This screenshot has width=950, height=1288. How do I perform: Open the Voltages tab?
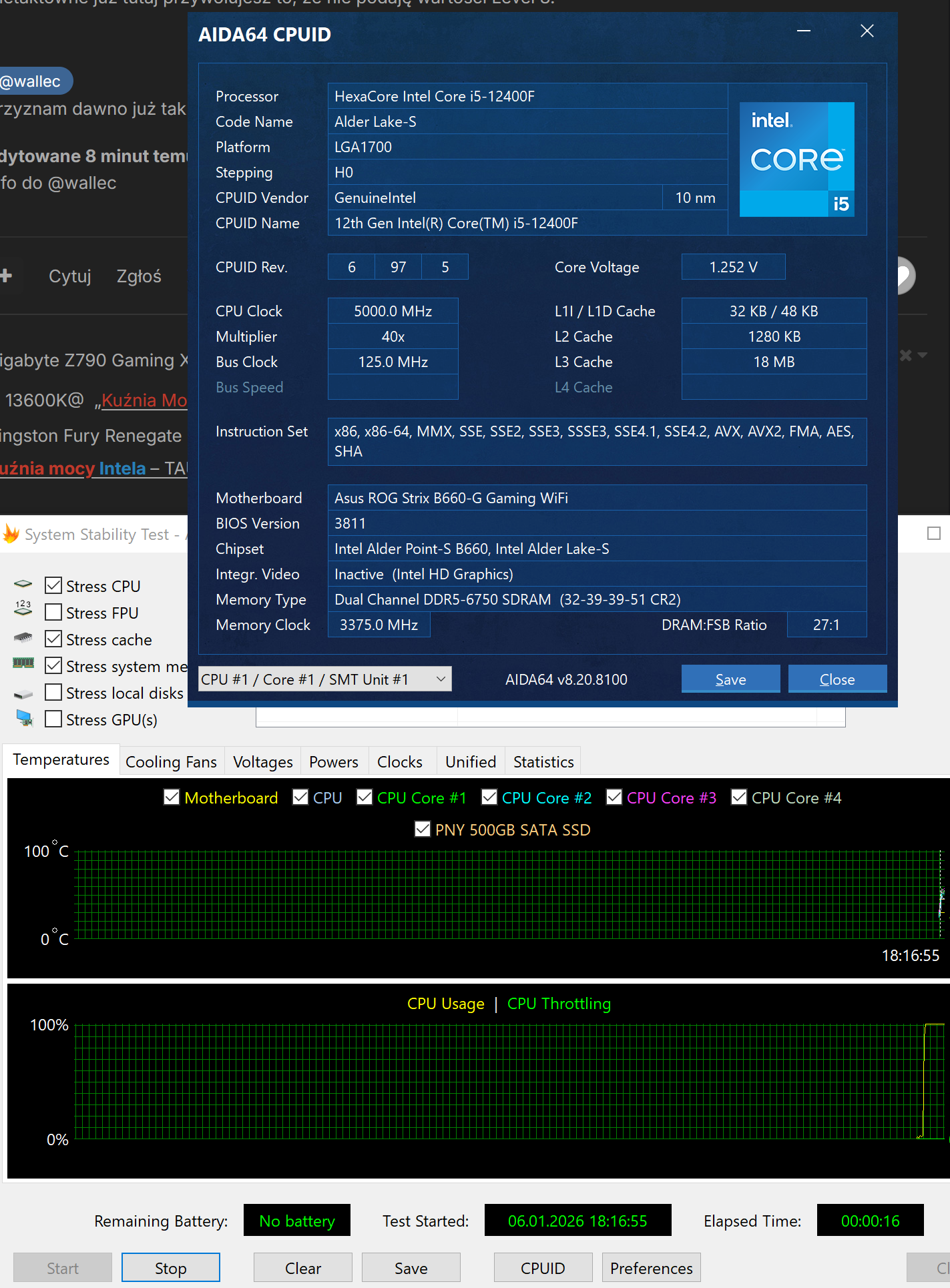(x=263, y=761)
